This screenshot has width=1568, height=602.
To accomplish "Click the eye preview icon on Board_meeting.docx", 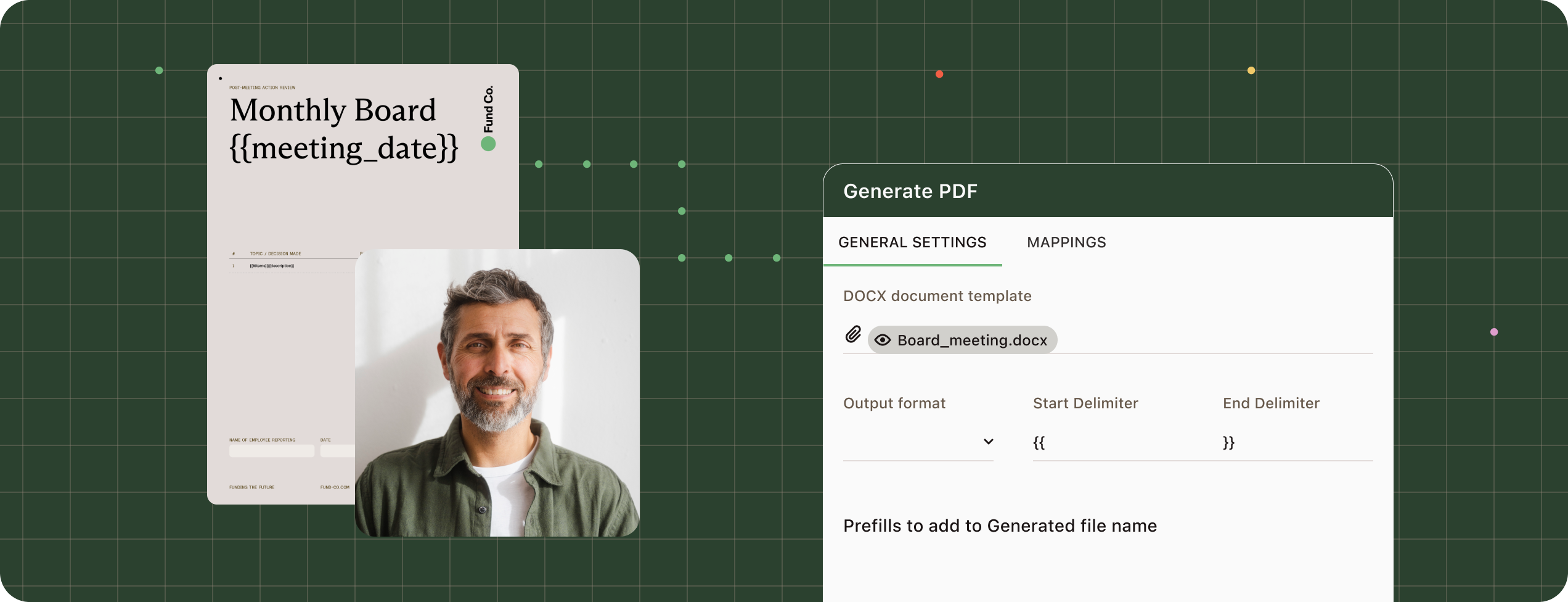I will pyautogui.click(x=883, y=340).
